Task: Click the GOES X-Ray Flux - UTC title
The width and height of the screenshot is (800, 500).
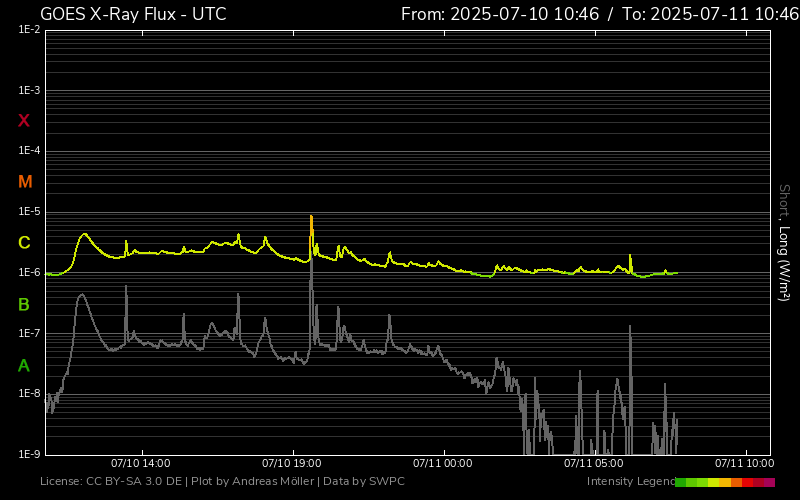Action: (x=133, y=14)
